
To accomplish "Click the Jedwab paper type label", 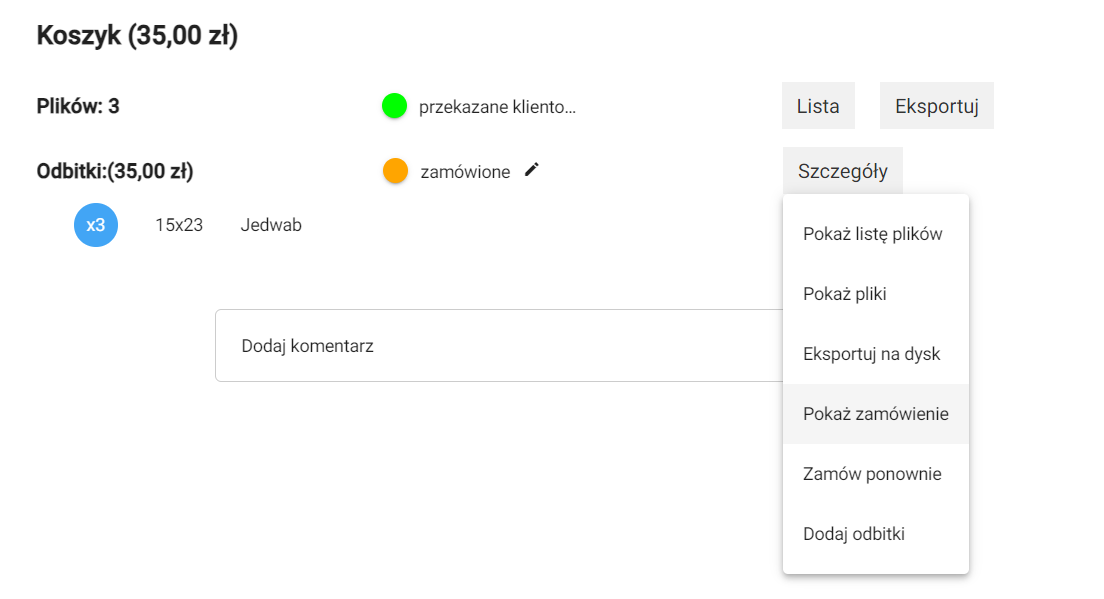I will point(271,225).
